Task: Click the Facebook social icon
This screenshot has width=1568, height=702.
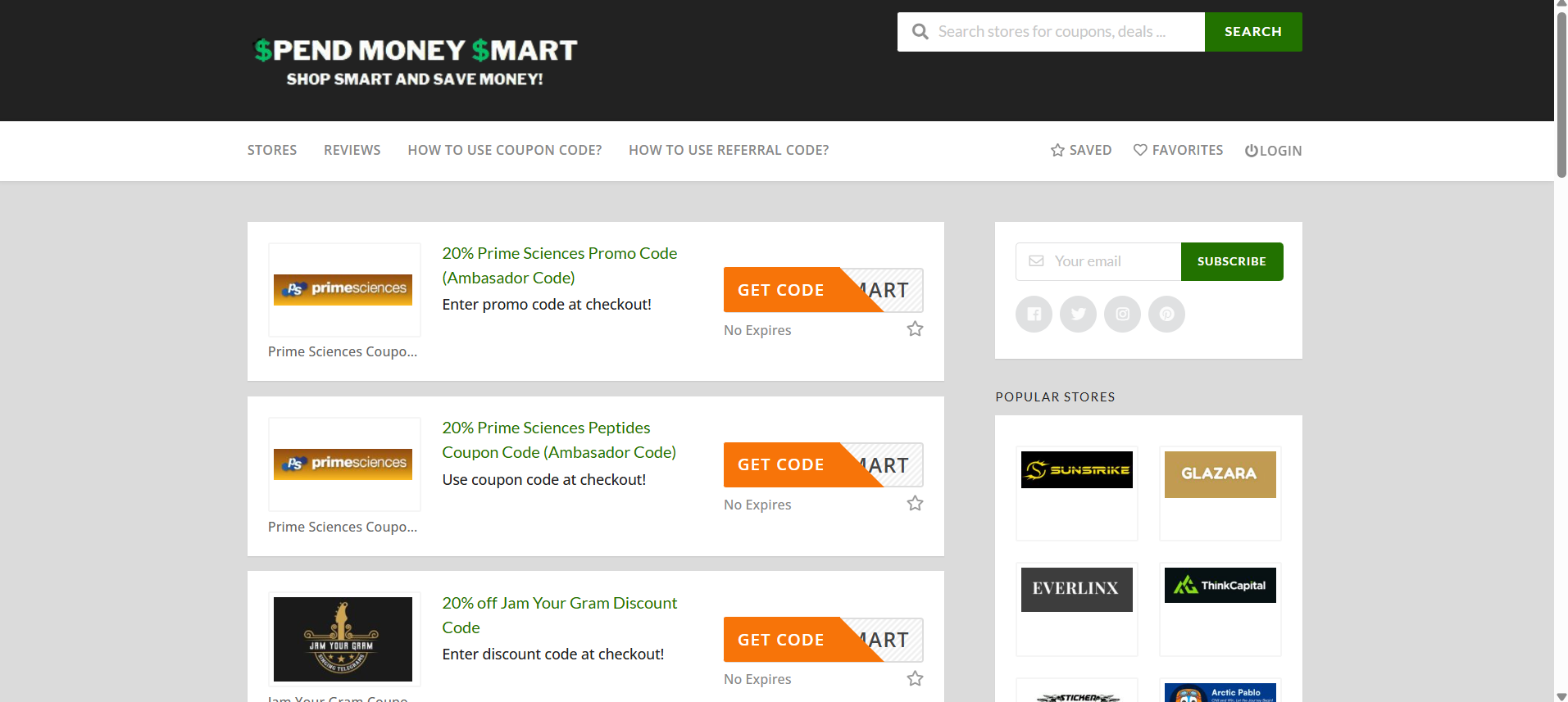Action: [x=1034, y=314]
